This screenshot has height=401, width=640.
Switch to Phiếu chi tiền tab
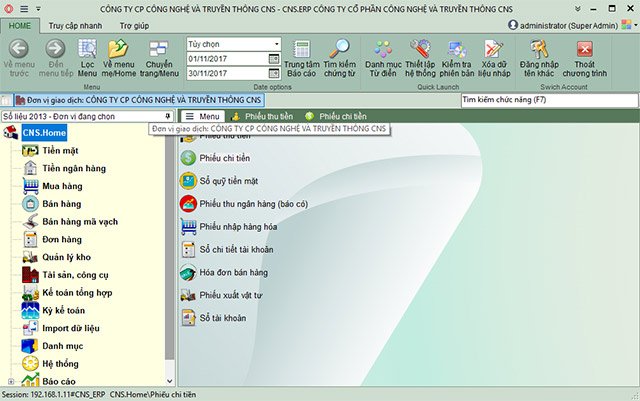click(x=336, y=116)
